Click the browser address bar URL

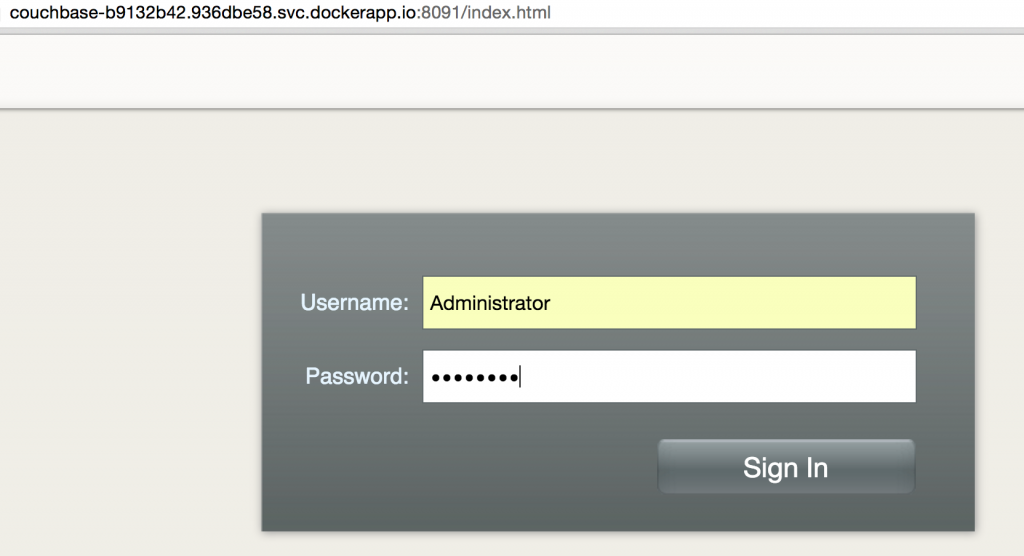280,12
